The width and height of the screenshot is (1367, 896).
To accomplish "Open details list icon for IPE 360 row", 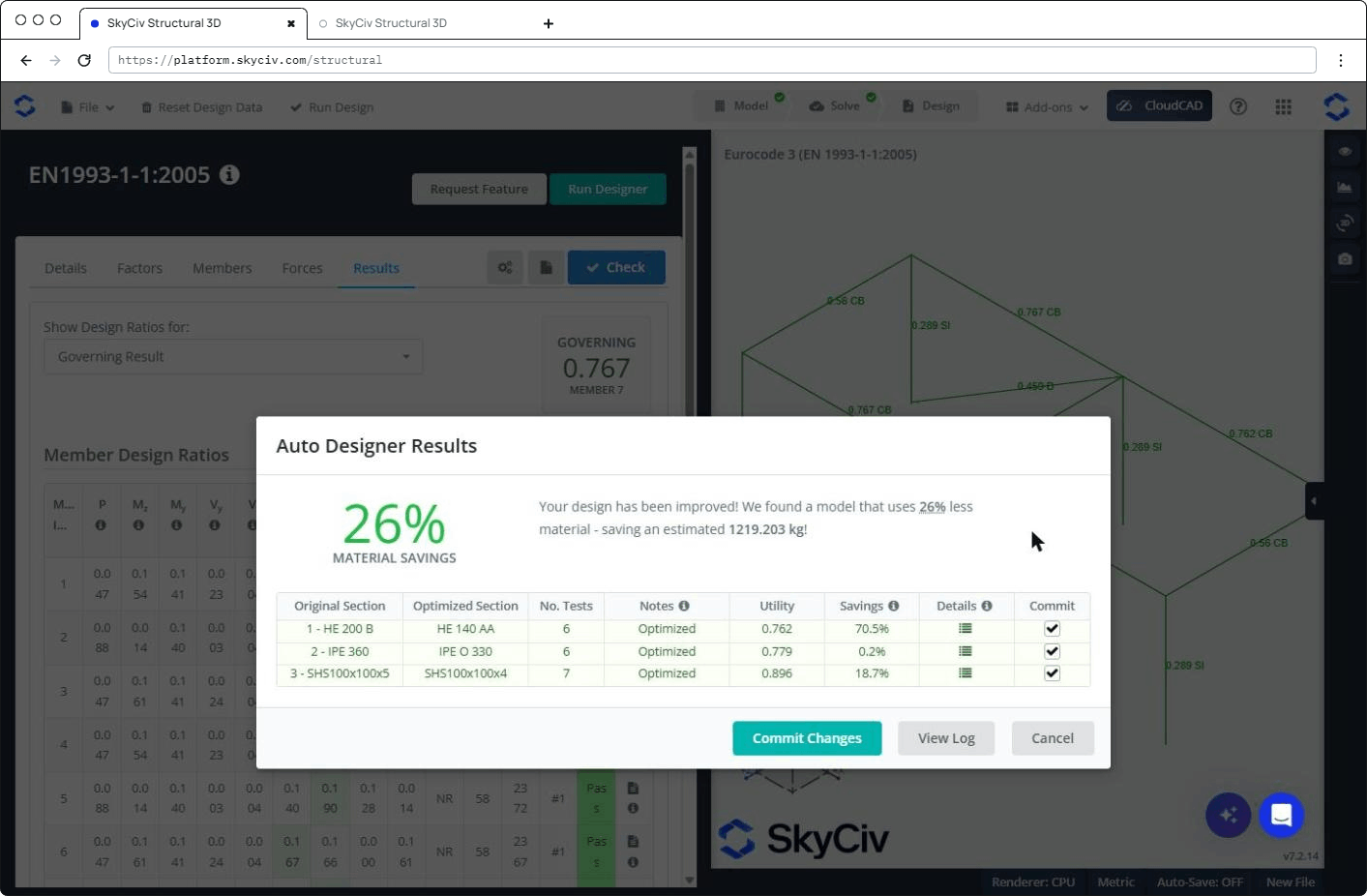I will (965, 651).
